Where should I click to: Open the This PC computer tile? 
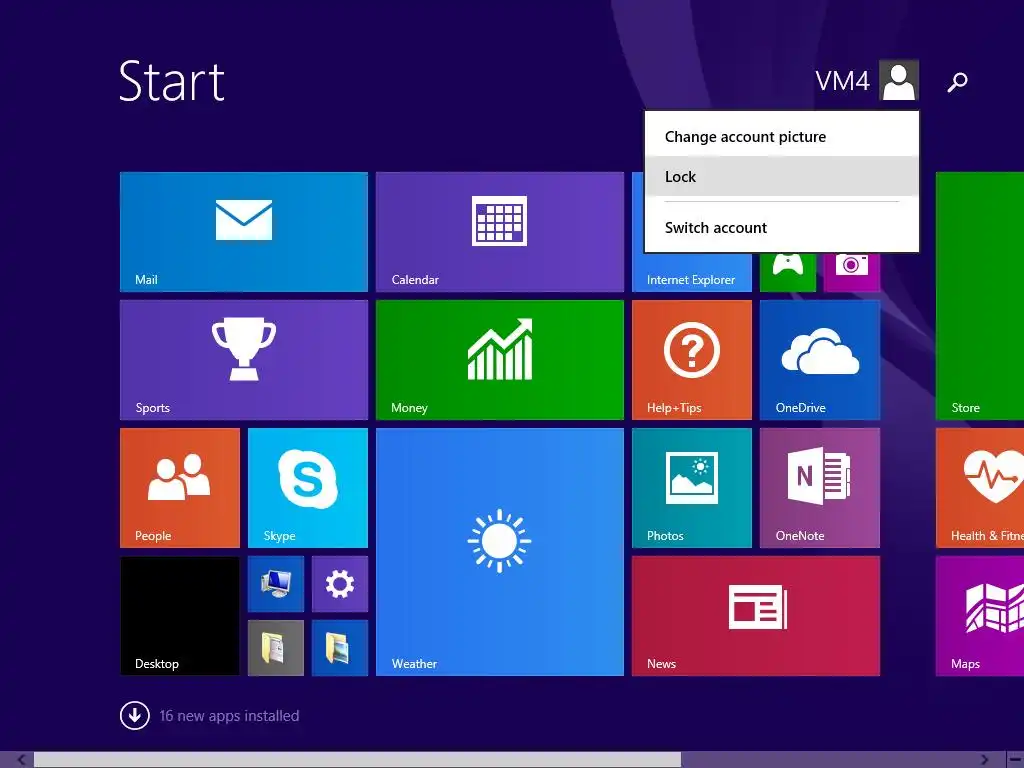276,584
